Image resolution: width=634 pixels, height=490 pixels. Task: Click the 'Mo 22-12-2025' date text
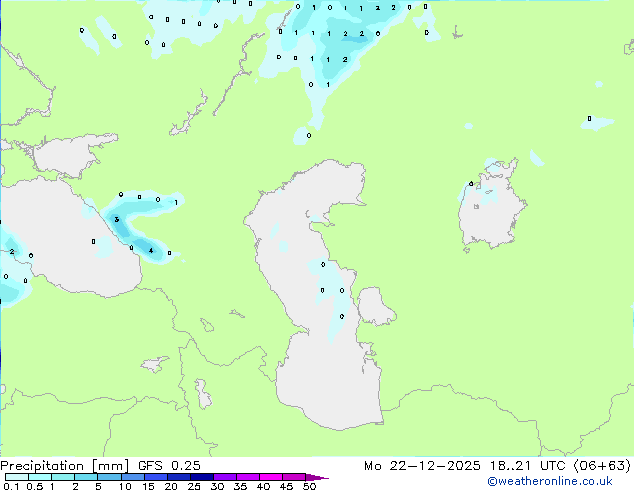click(422, 466)
